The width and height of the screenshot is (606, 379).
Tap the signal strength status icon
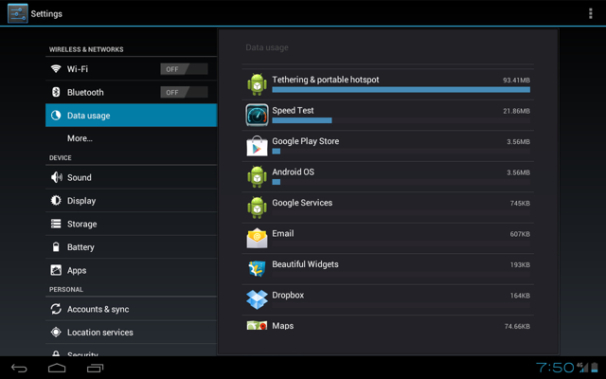(582, 367)
